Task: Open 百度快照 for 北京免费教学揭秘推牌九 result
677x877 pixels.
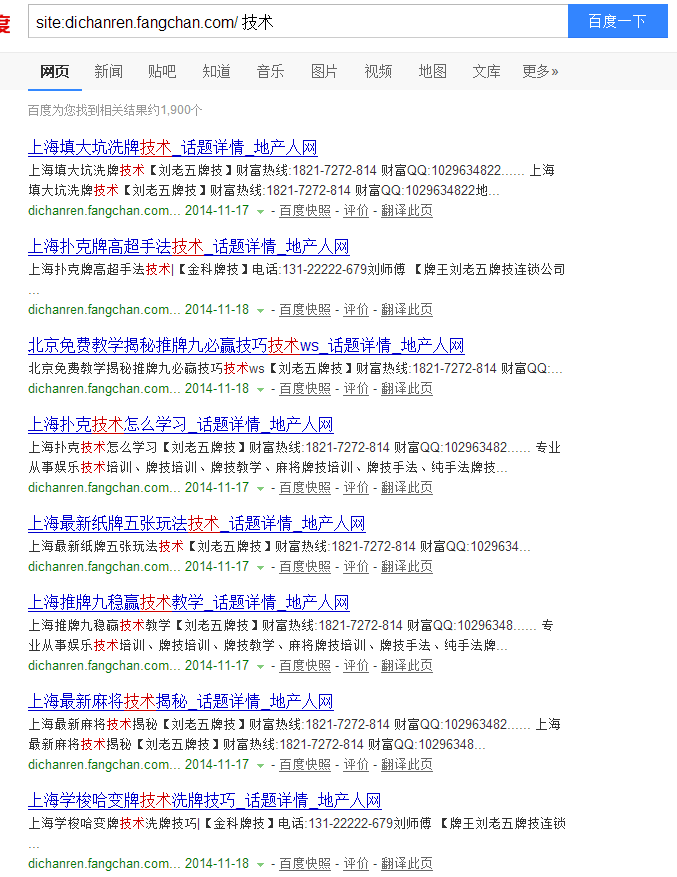Action: pyautogui.click(x=305, y=389)
